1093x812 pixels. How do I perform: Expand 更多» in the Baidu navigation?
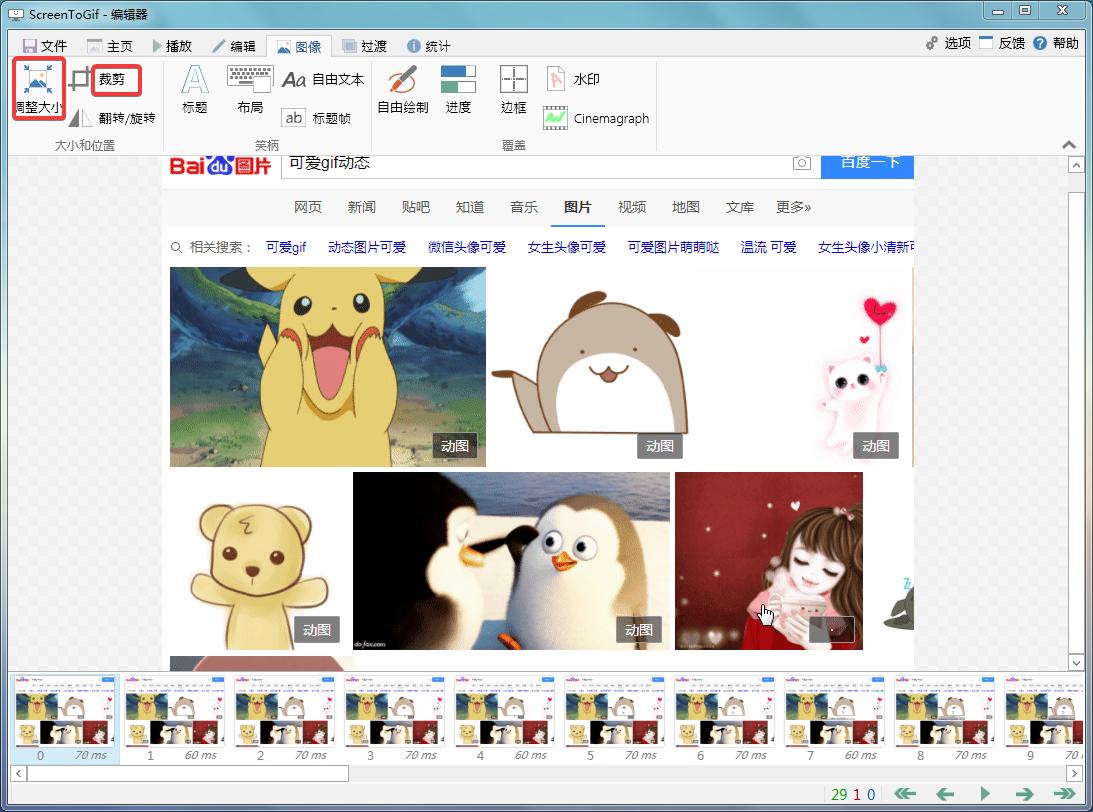tap(794, 207)
